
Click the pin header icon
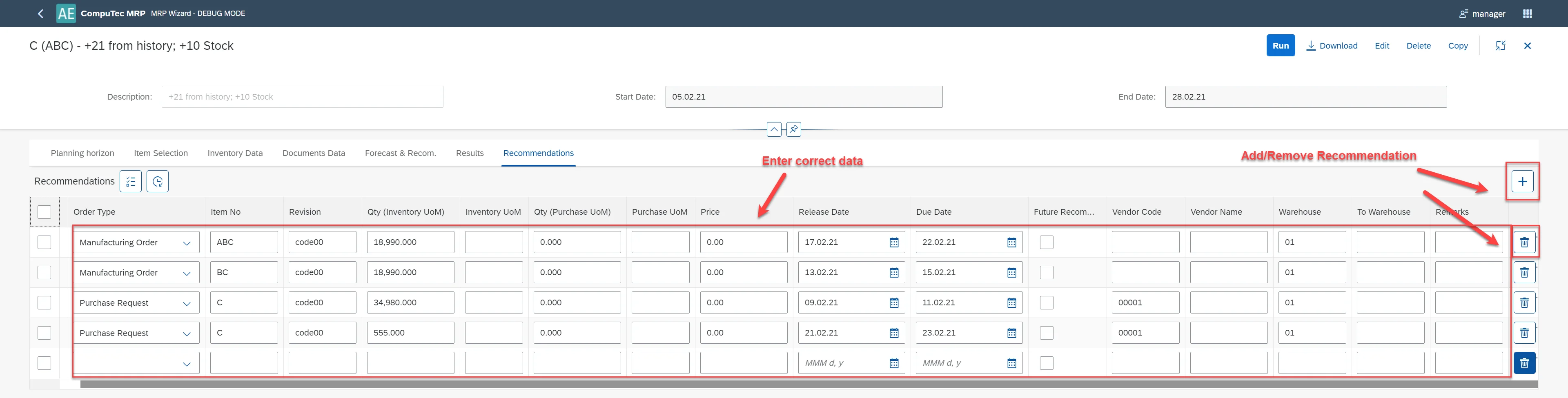(x=793, y=129)
